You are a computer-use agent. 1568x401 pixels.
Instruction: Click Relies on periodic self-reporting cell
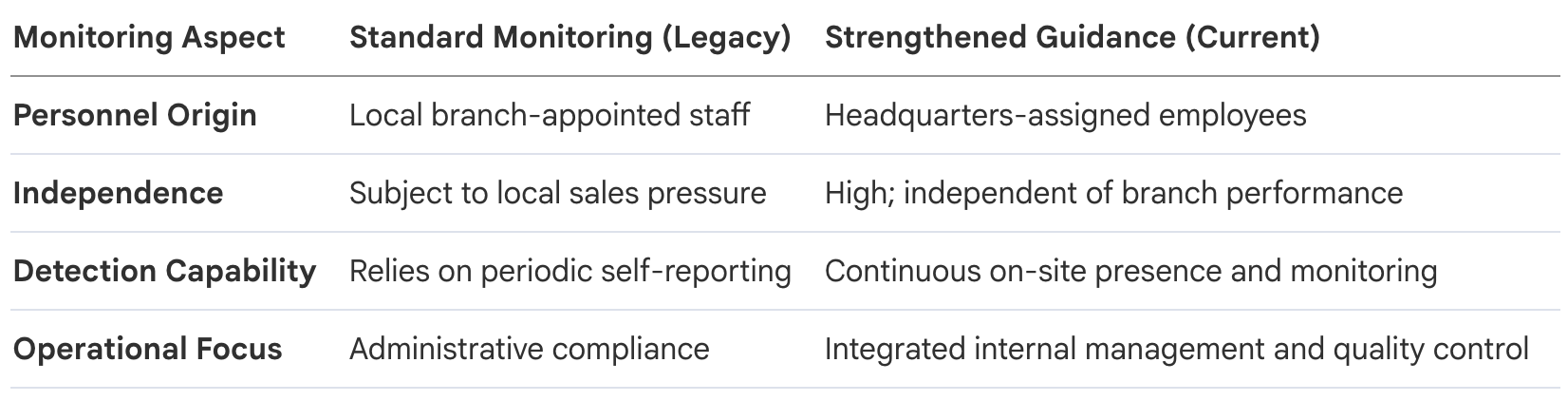(x=570, y=271)
